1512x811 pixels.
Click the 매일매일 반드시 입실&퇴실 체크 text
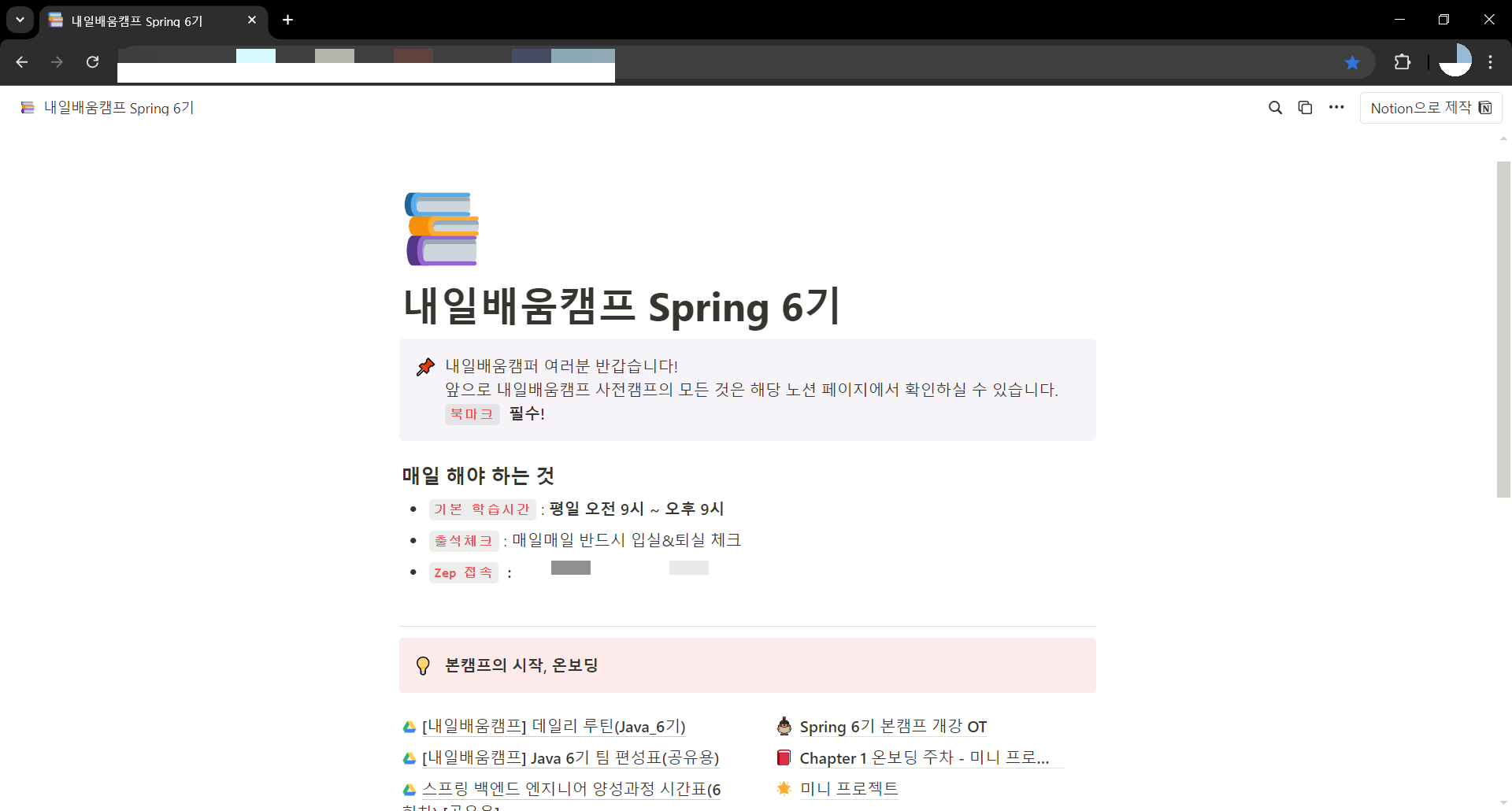click(x=627, y=540)
